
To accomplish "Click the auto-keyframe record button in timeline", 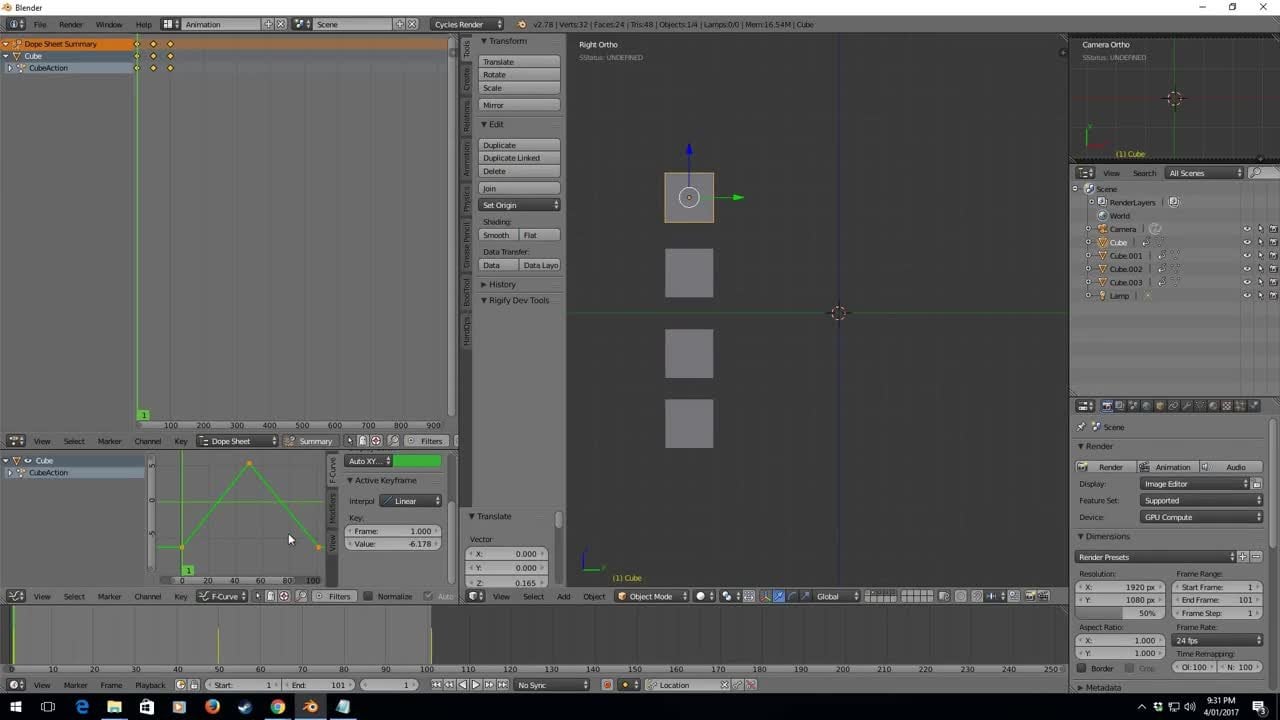I will (x=607, y=685).
